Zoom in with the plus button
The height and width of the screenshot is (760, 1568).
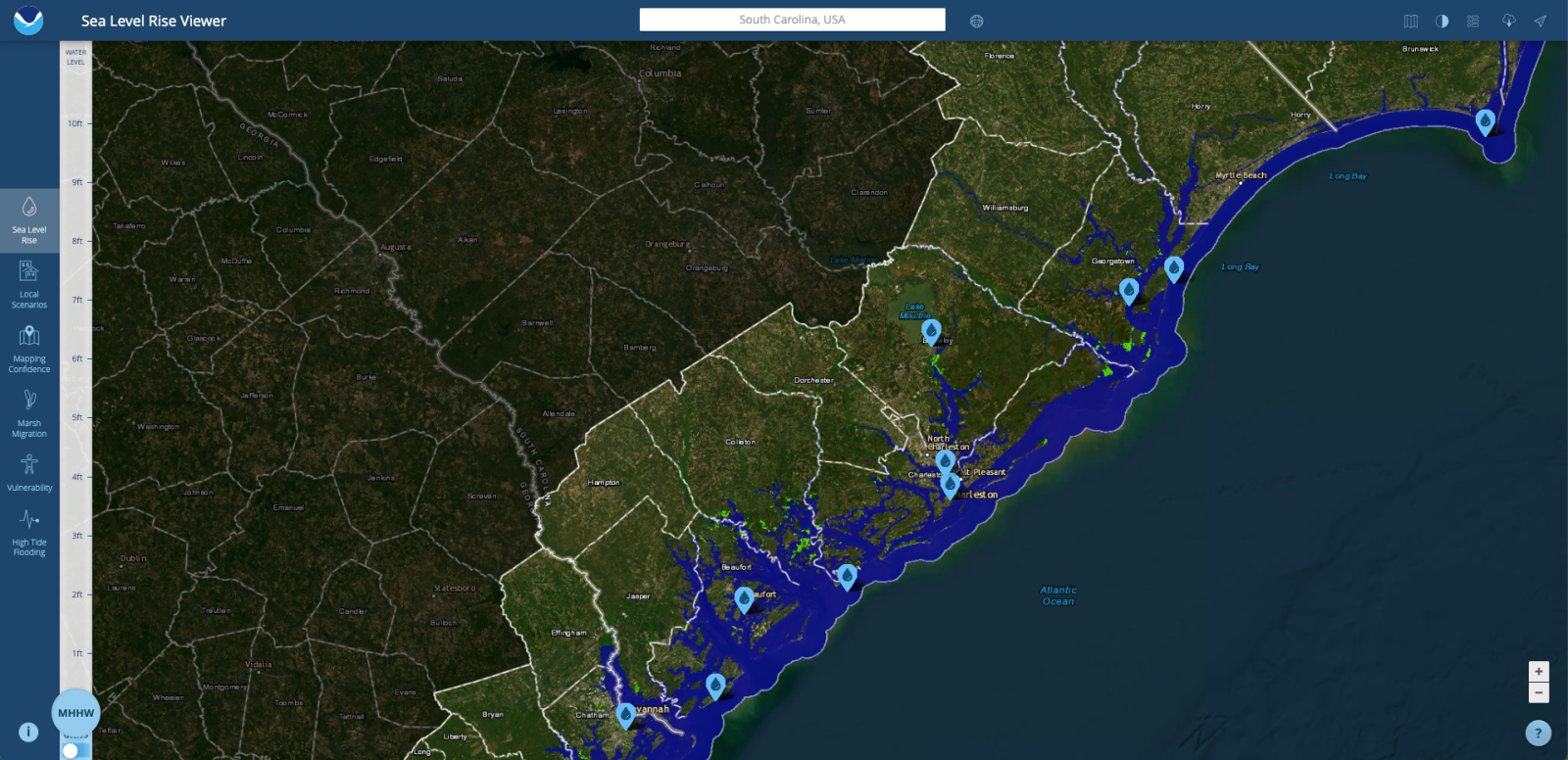tap(1539, 671)
